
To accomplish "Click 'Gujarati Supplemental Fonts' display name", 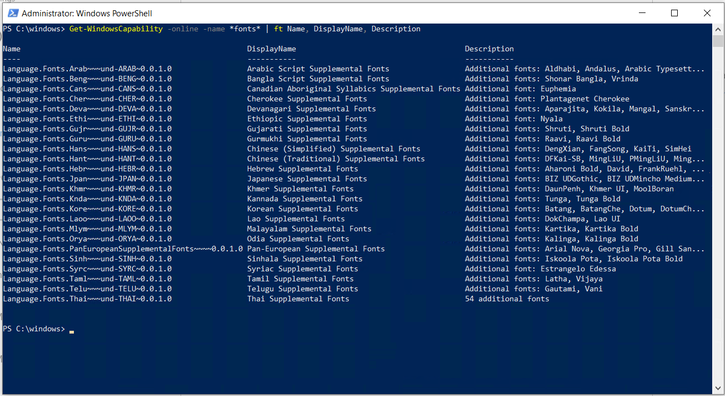I will 307,129.
